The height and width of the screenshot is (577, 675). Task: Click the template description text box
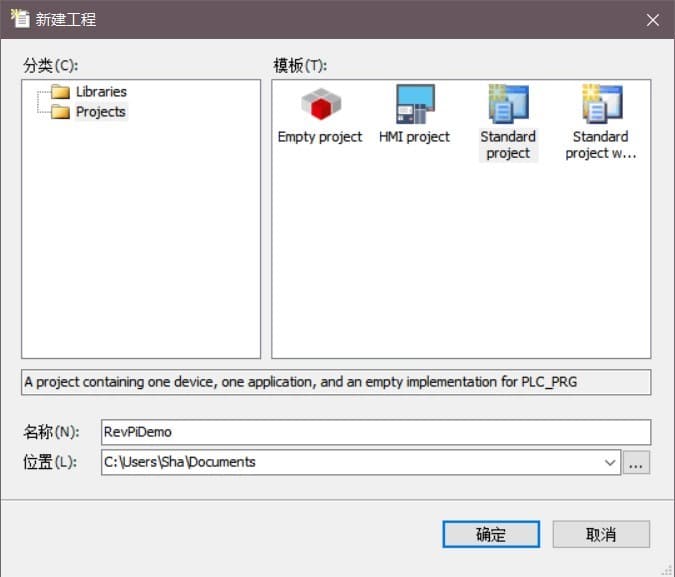pos(336,382)
